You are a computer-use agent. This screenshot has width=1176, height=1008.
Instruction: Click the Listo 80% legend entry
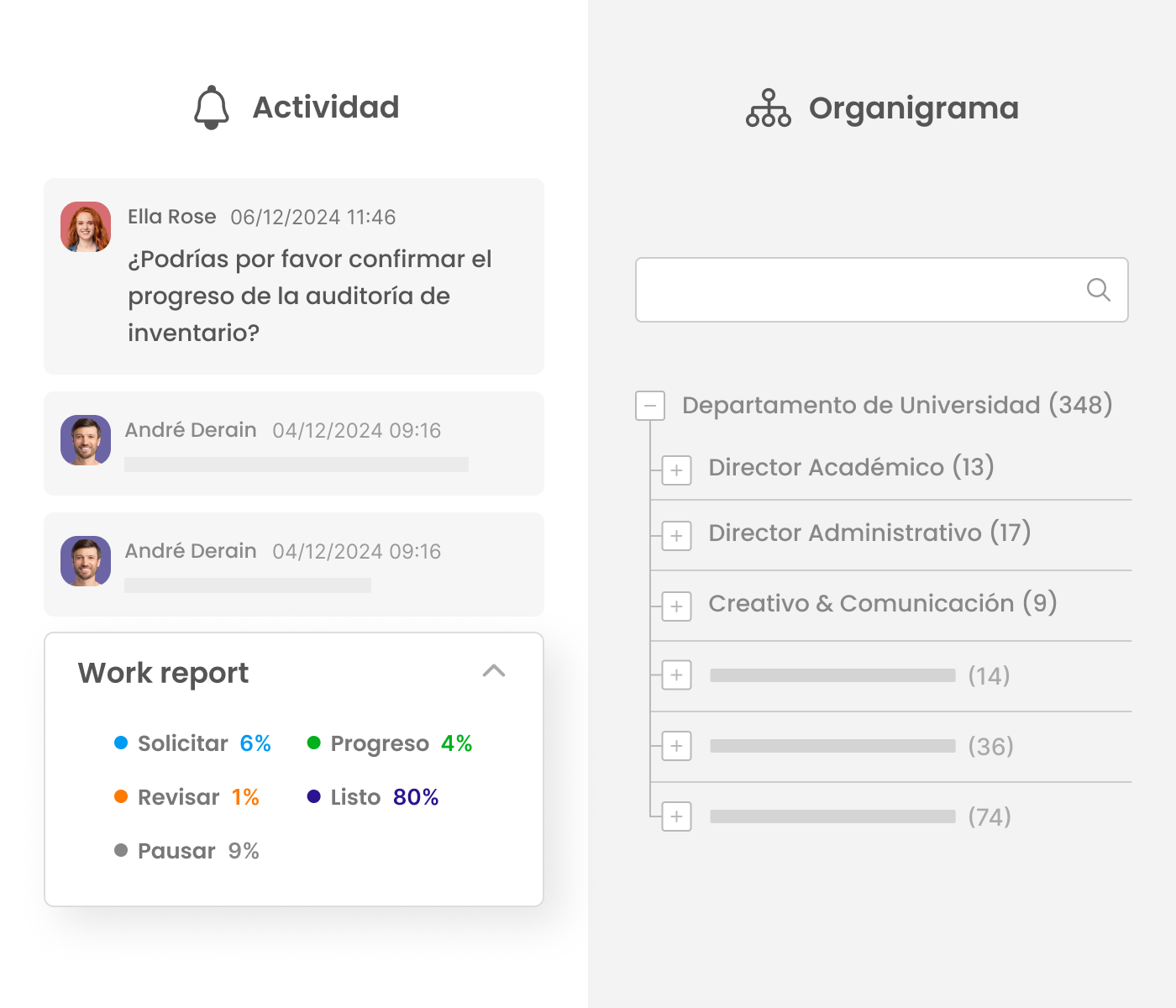tap(373, 796)
